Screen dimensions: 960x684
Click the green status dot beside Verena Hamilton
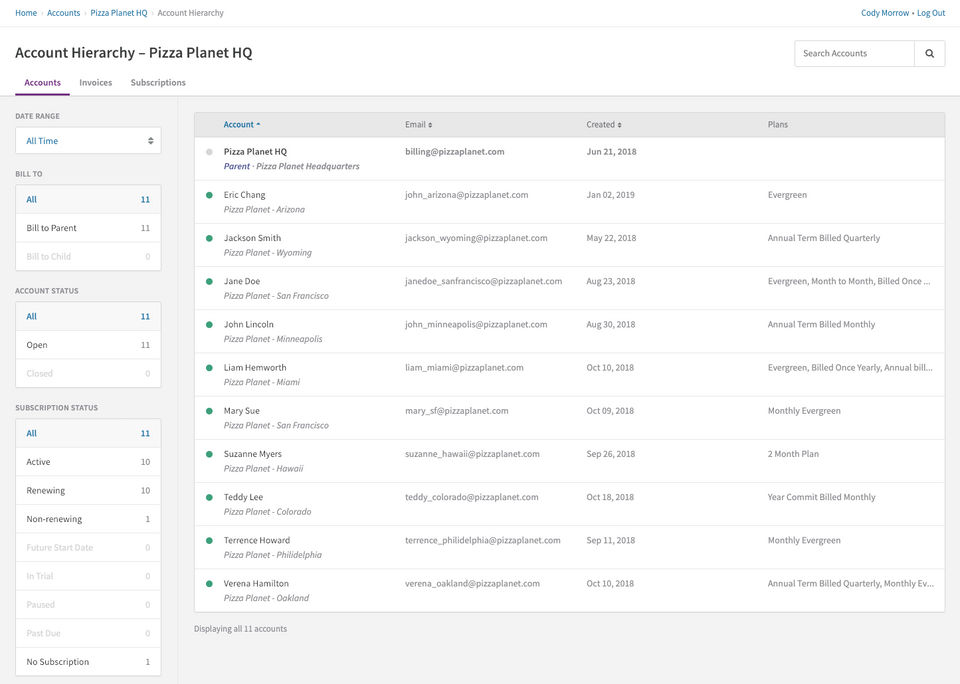pos(209,583)
